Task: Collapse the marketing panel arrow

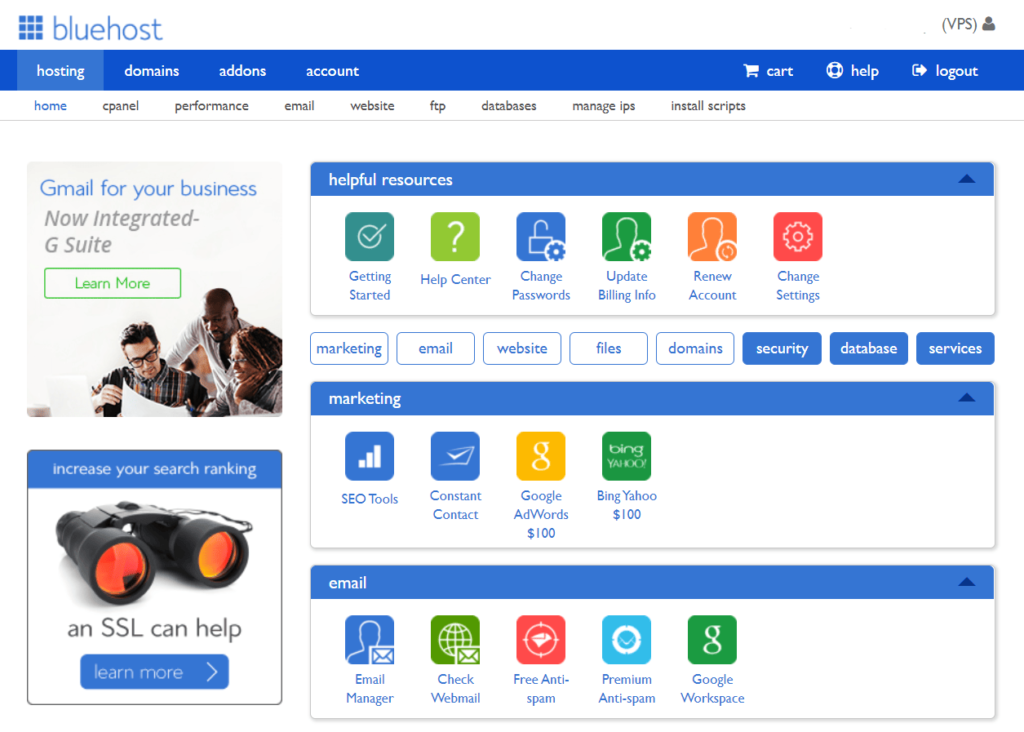Action: click(967, 398)
